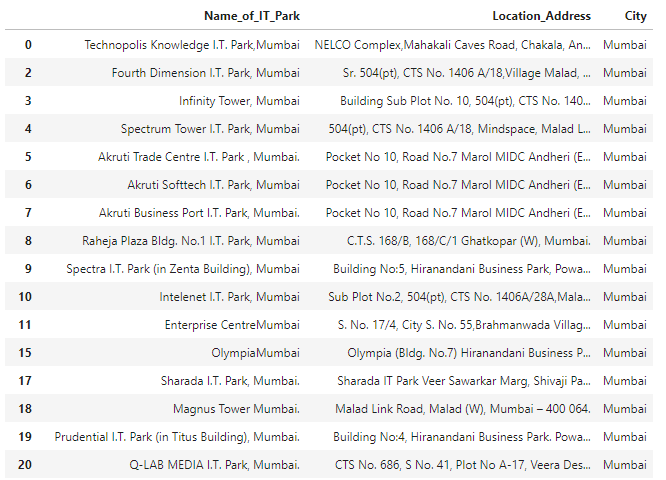Screen dimensions: 666x480
Task: Click the Name_of_IT_Park column header
Action: tap(251, 16)
